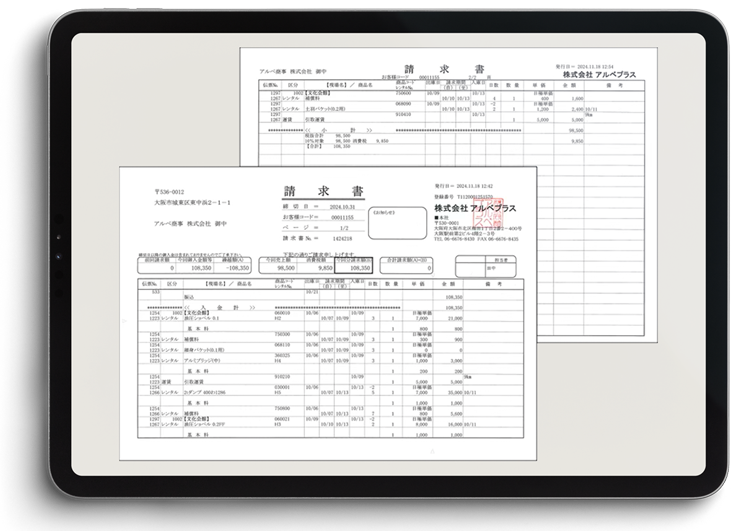
Task: Click the 請求書 title on the front invoice
Action: (x=323, y=191)
